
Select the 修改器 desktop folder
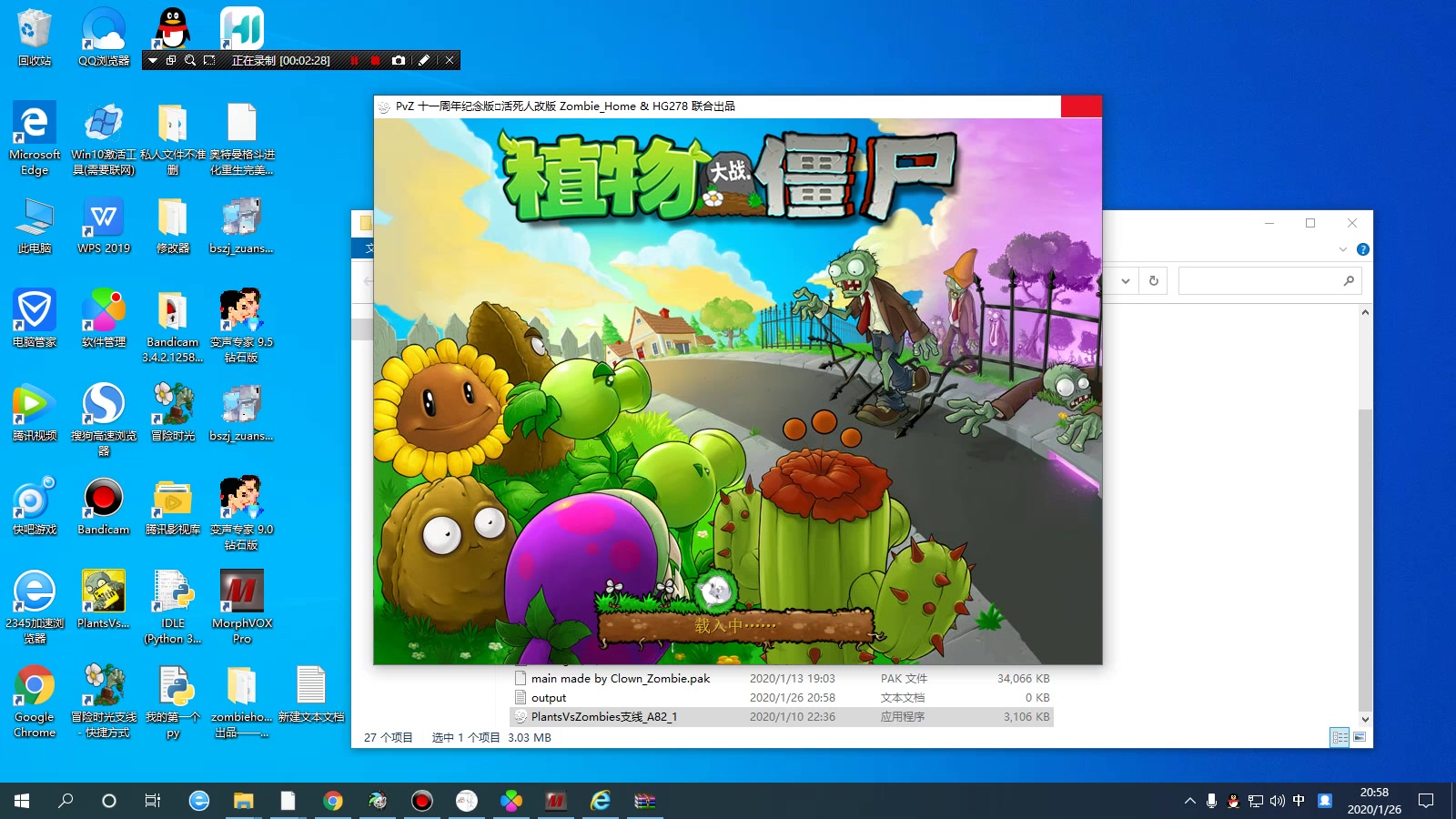click(173, 227)
